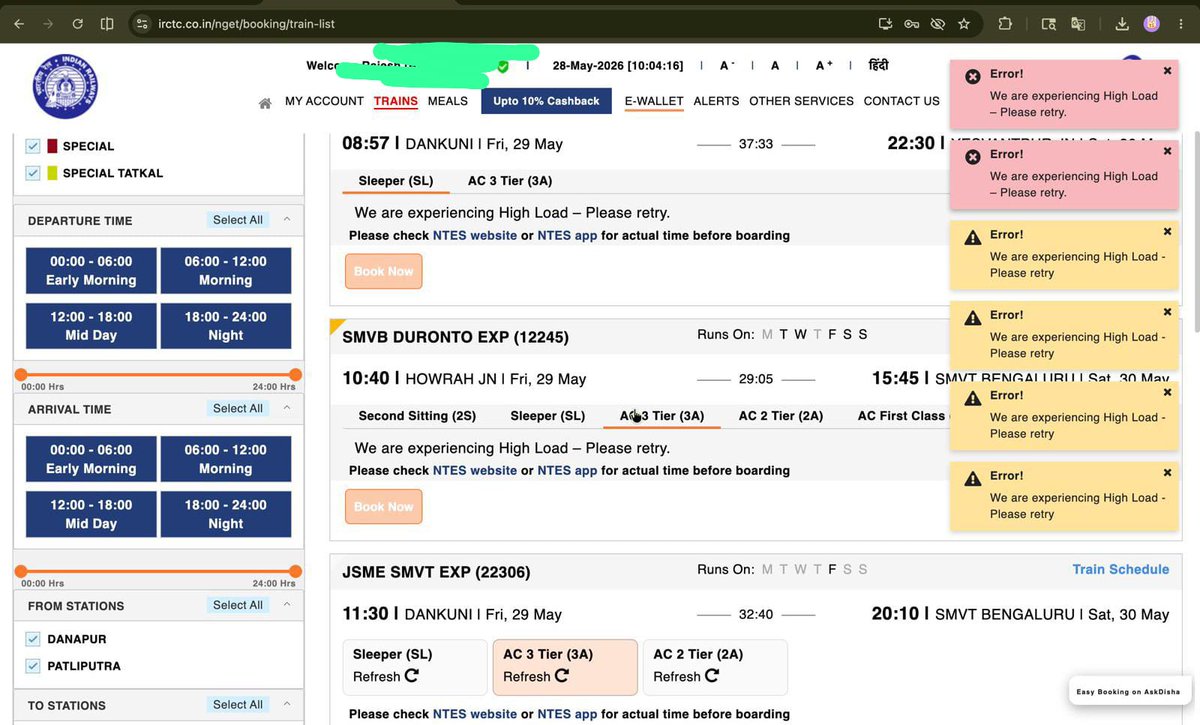This screenshot has width=1200, height=725.
Task: Open Train Schedule for JSME SMVT EXP
Action: click(1120, 569)
